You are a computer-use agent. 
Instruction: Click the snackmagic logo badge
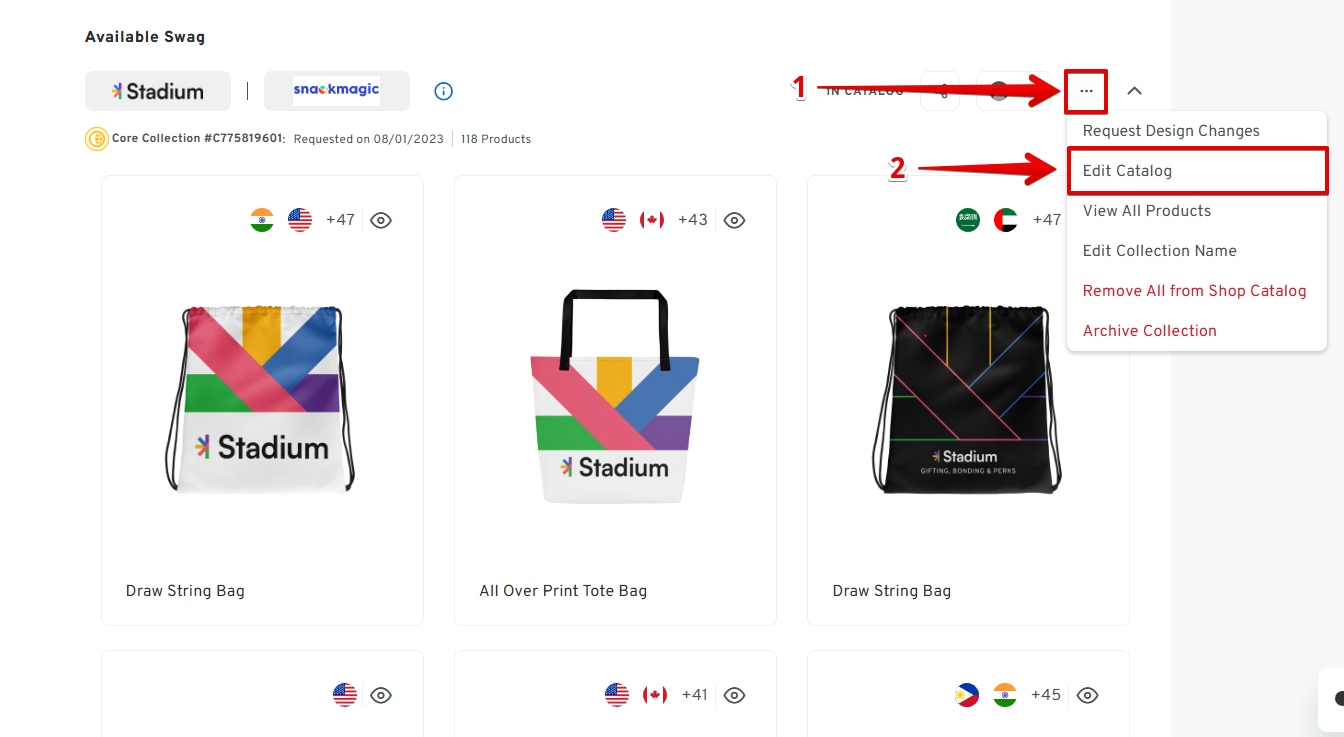tap(336, 90)
